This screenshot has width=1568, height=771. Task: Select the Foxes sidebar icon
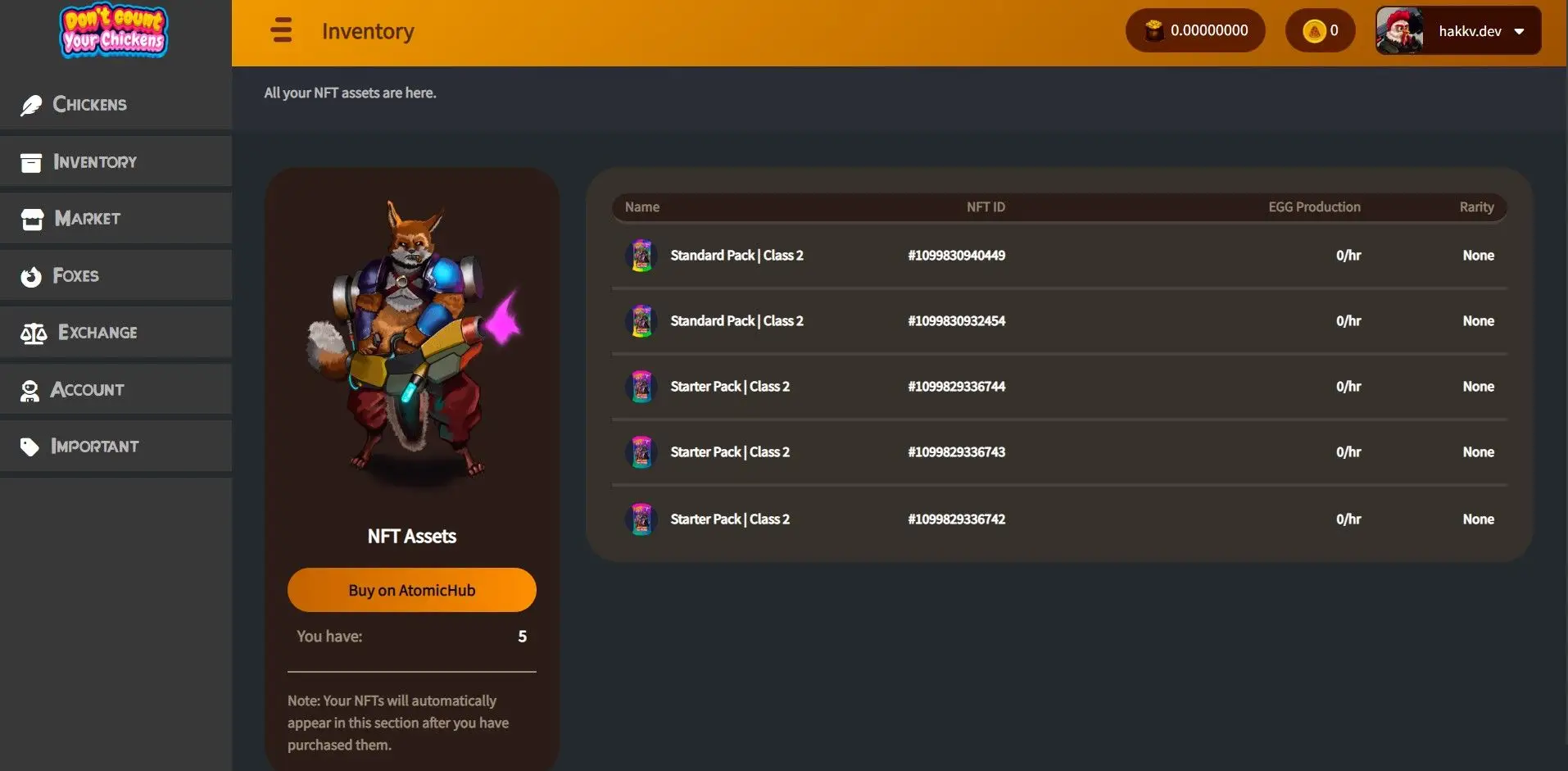click(30, 276)
